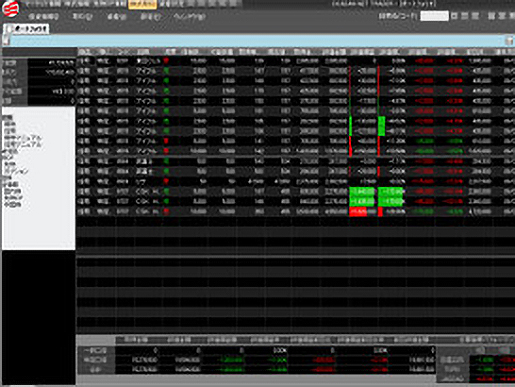Open the first menu item beside the logo
This screenshot has height=387, width=515.
point(44,16)
